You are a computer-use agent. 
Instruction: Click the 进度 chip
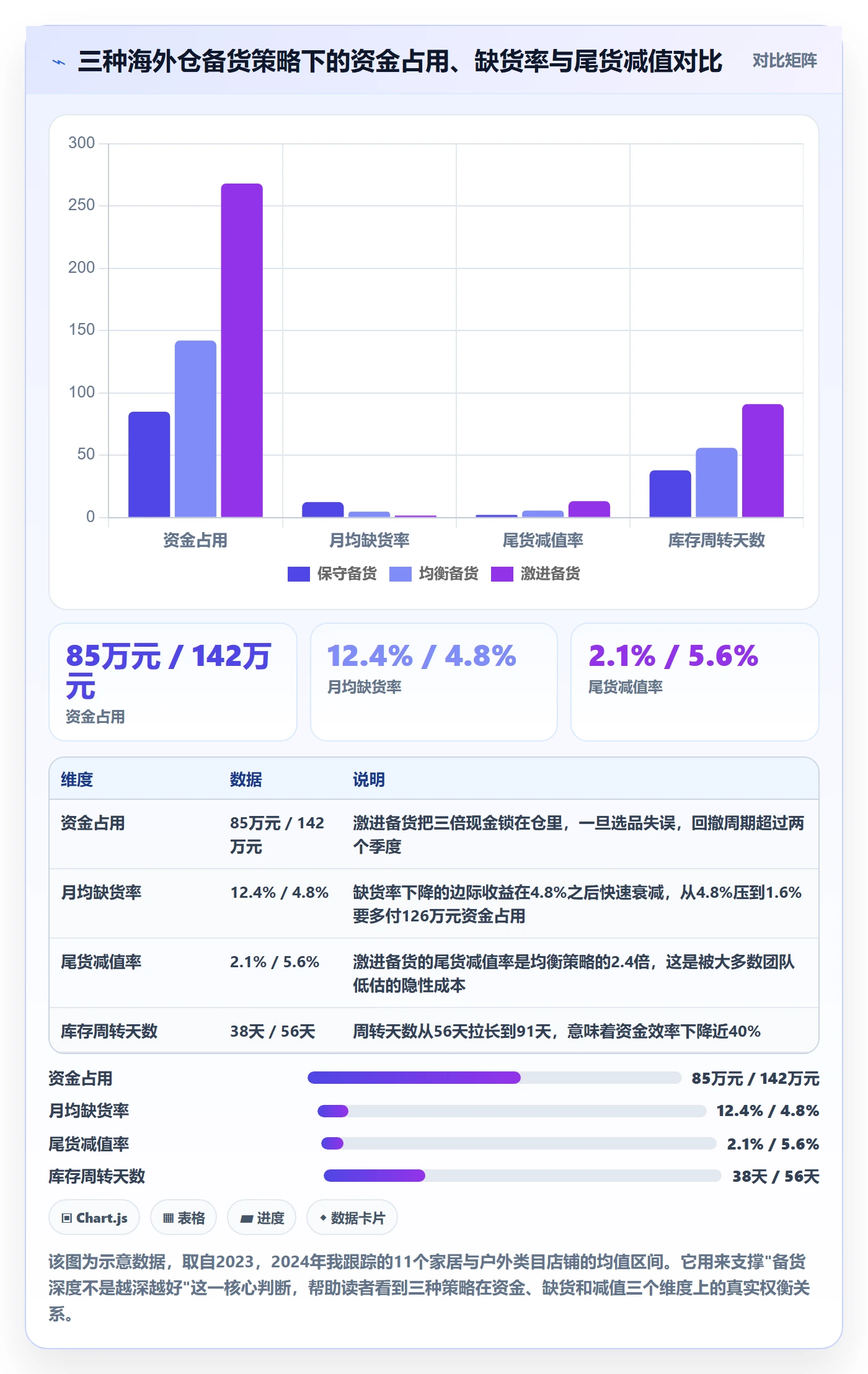pos(262,1218)
